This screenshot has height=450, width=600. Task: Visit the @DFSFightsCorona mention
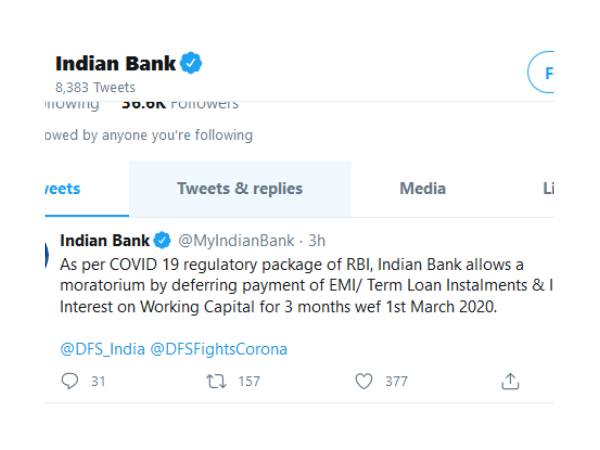(x=219, y=349)
